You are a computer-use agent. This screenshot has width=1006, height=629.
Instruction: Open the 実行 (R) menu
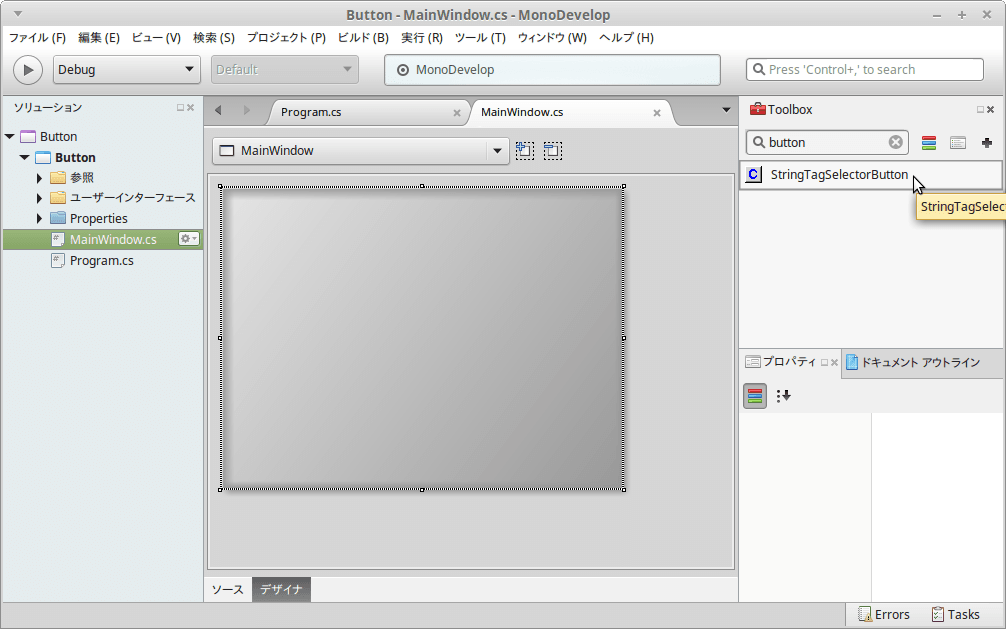tap(422, 38)
